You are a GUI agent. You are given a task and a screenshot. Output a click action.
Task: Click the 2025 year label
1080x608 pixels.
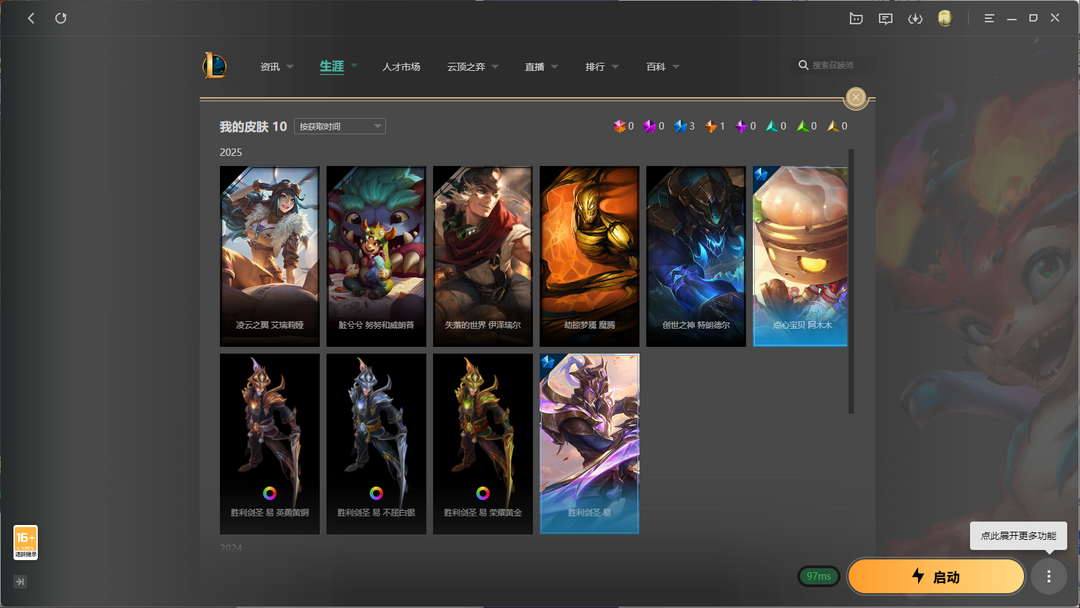click(231, 152)
